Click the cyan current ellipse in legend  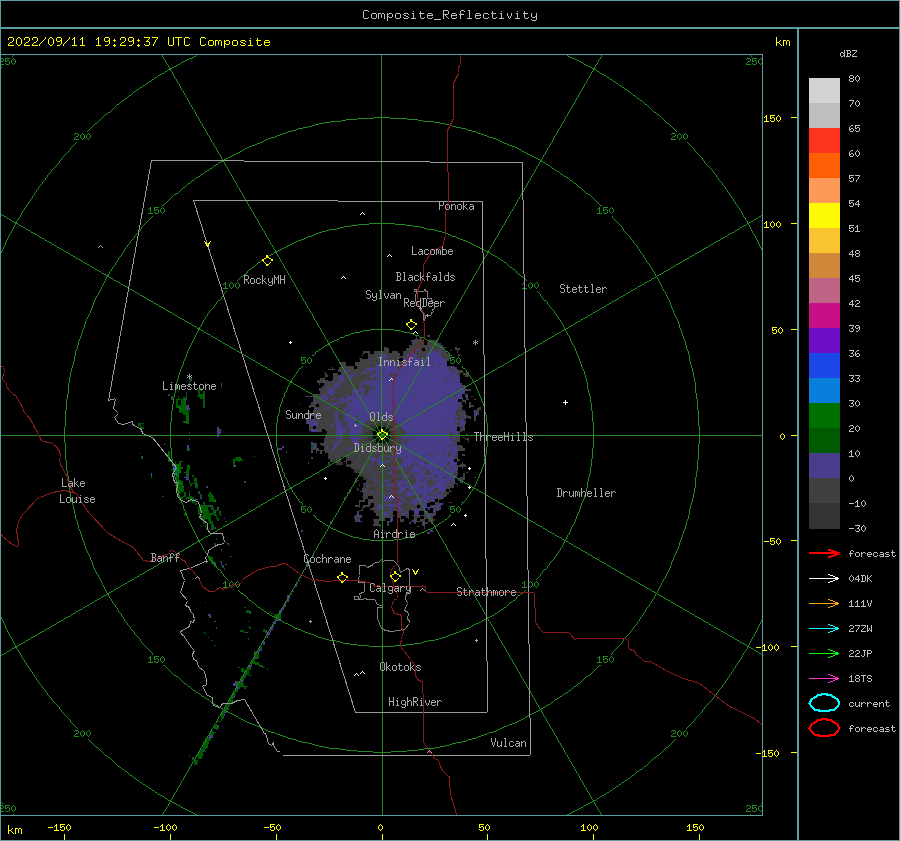click(824, 703)
